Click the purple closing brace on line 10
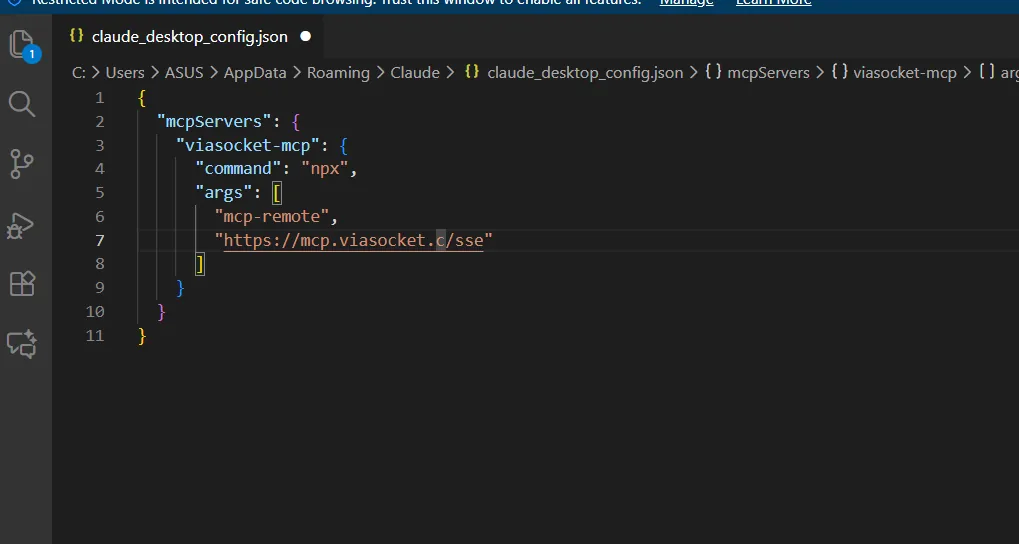The height and width of the screenshot is (544, 1019). [x=162, y=312]
